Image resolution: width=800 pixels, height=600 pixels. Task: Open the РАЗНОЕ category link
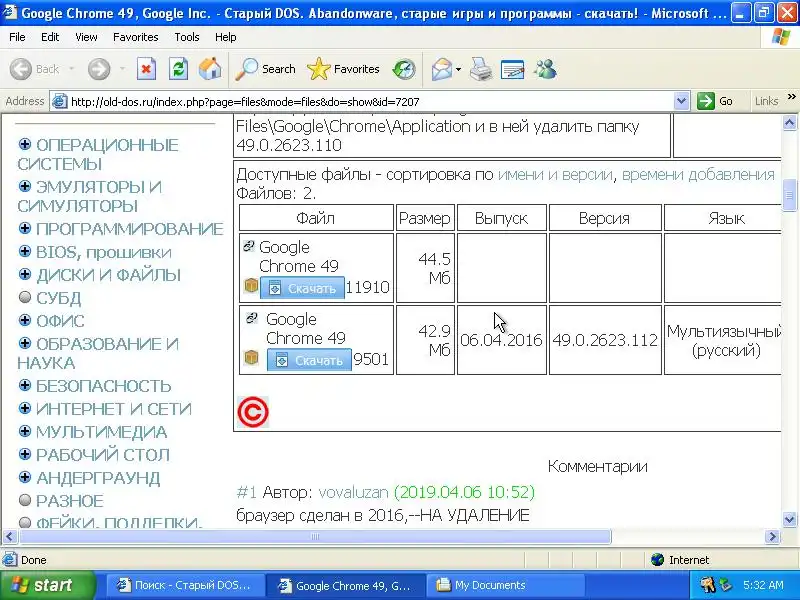tap(70, 501)
